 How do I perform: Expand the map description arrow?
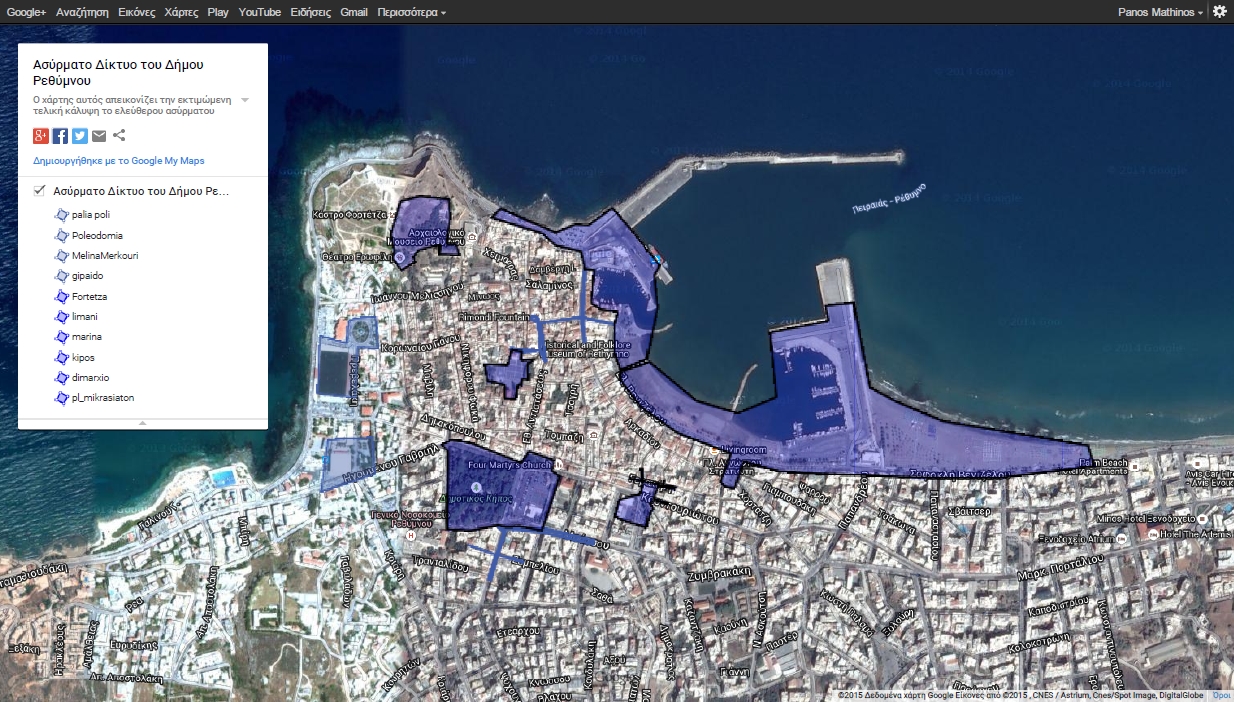point(245,100)
